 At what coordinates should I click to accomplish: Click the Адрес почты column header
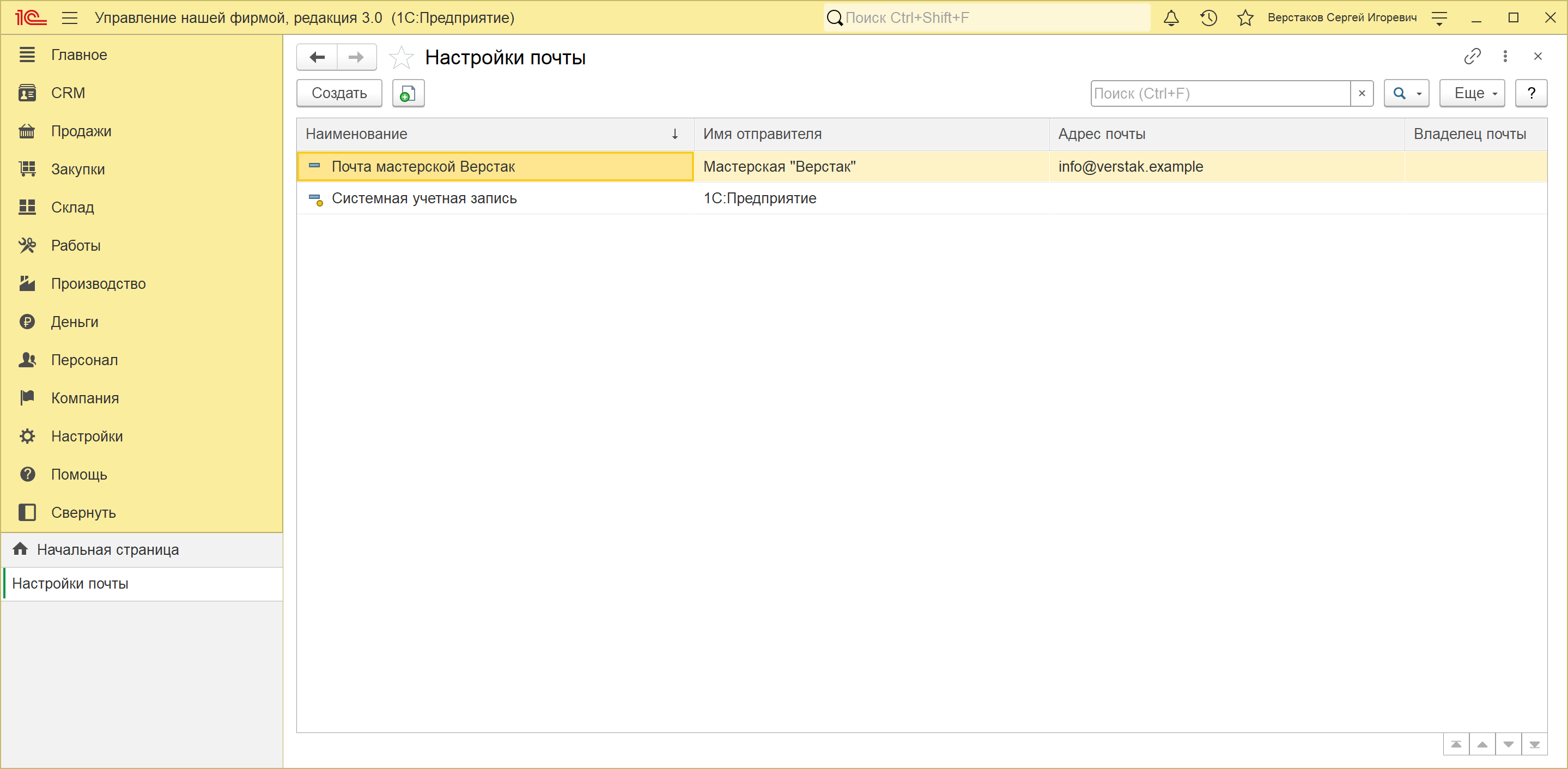[1226, 134]
